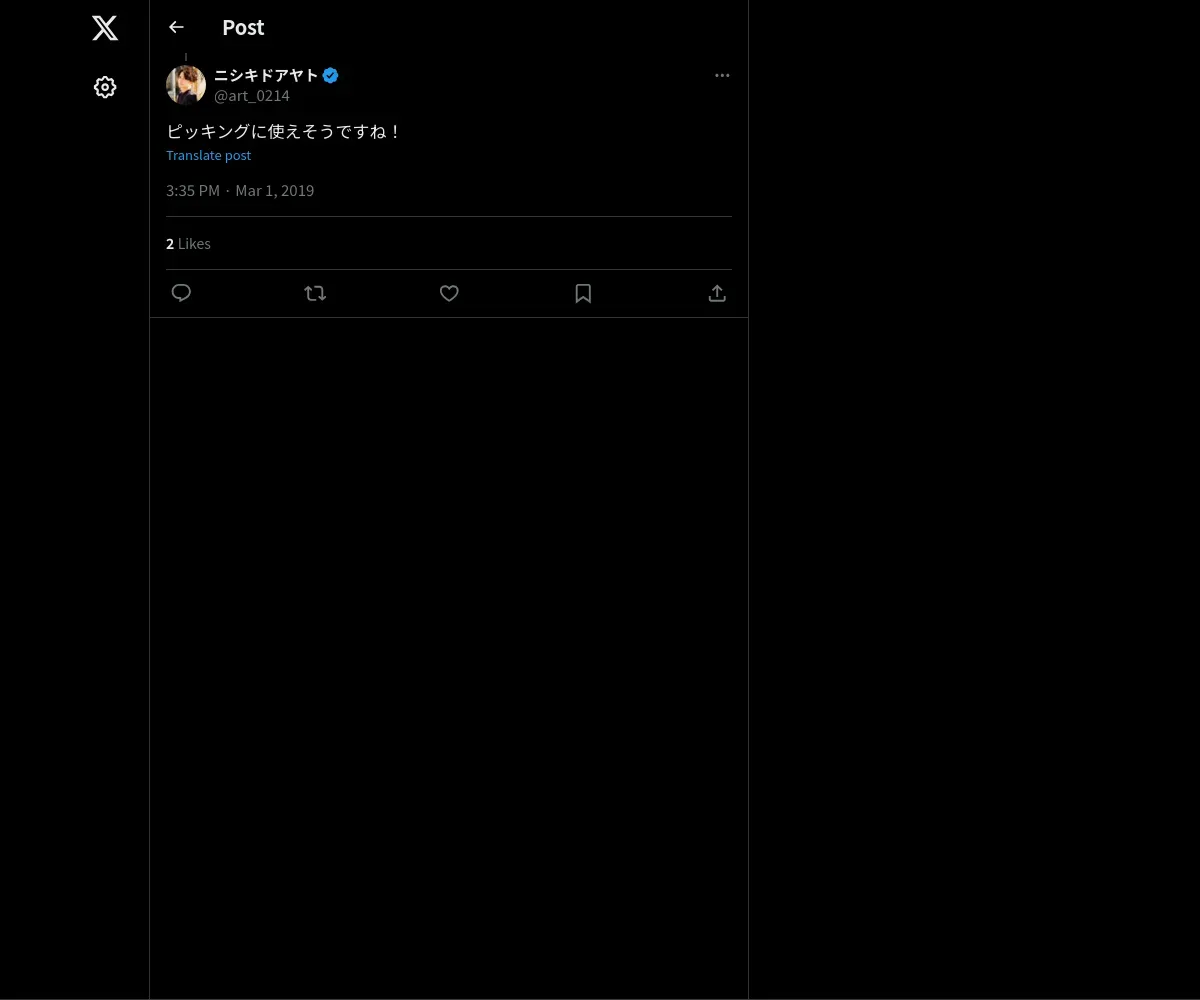
Task: Share the post via upload icon
Action: [x=717, y=293]
